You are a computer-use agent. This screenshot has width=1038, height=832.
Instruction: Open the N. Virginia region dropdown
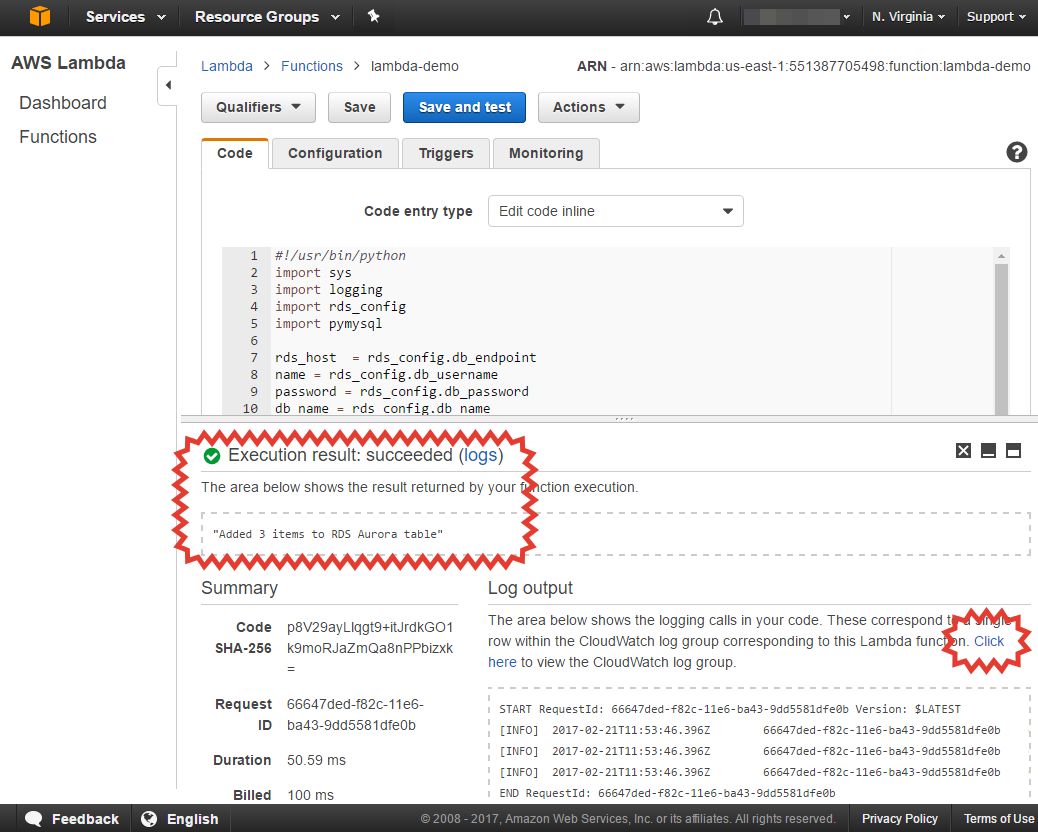click(x=908, y=17)
